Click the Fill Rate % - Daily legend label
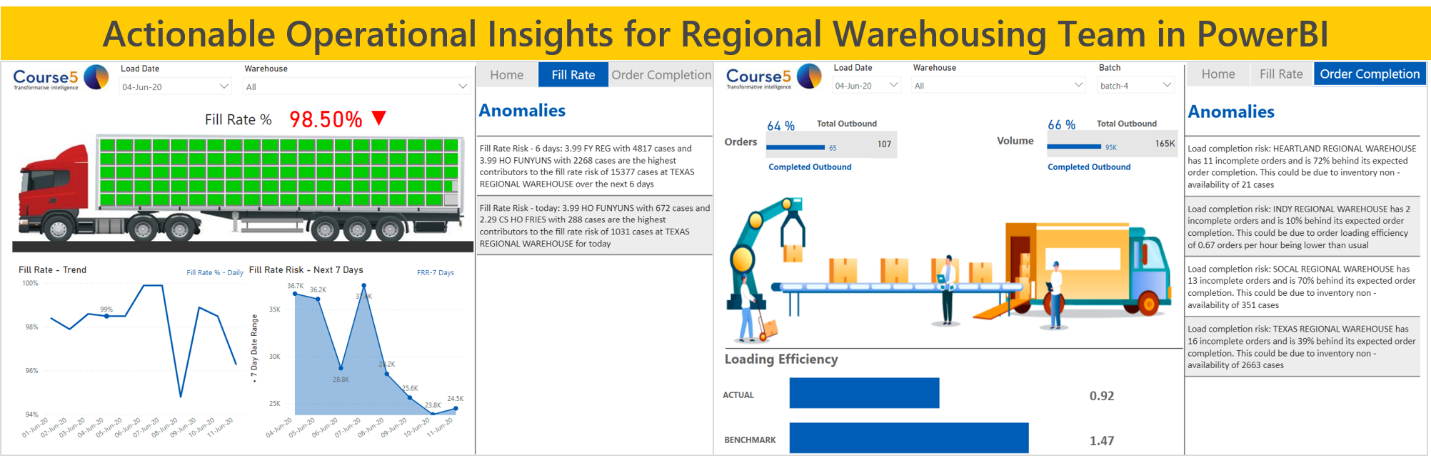Viewport: 1431px width, 456px height. click(215, 272)
